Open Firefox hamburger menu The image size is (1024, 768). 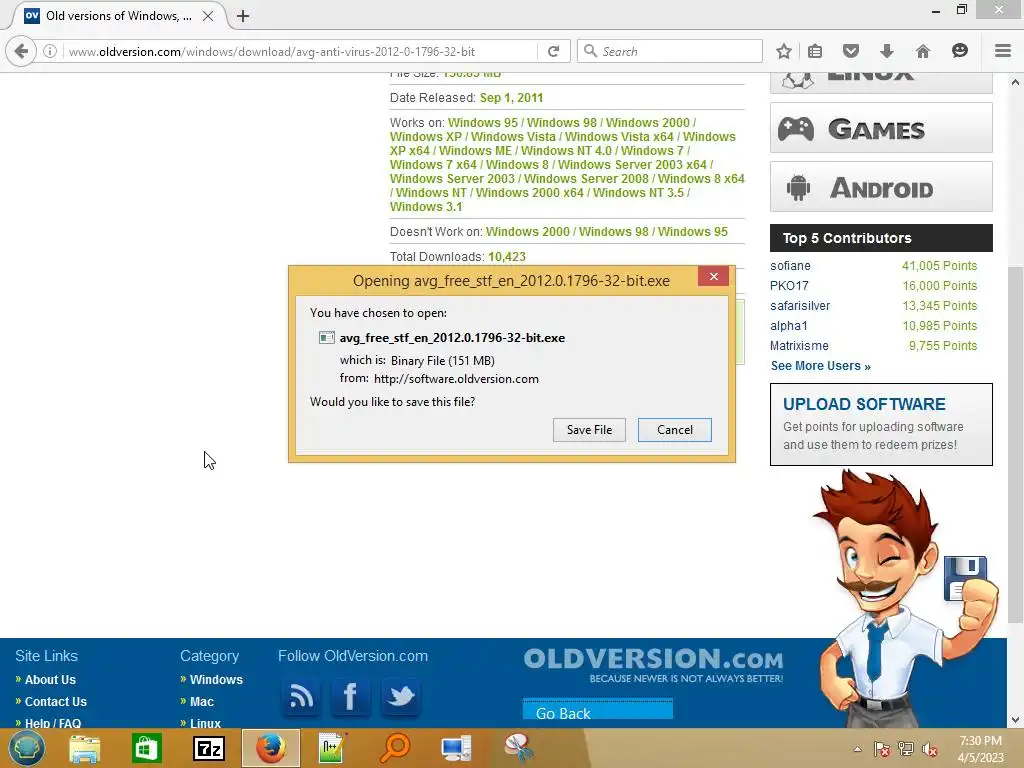[1002, 51]
